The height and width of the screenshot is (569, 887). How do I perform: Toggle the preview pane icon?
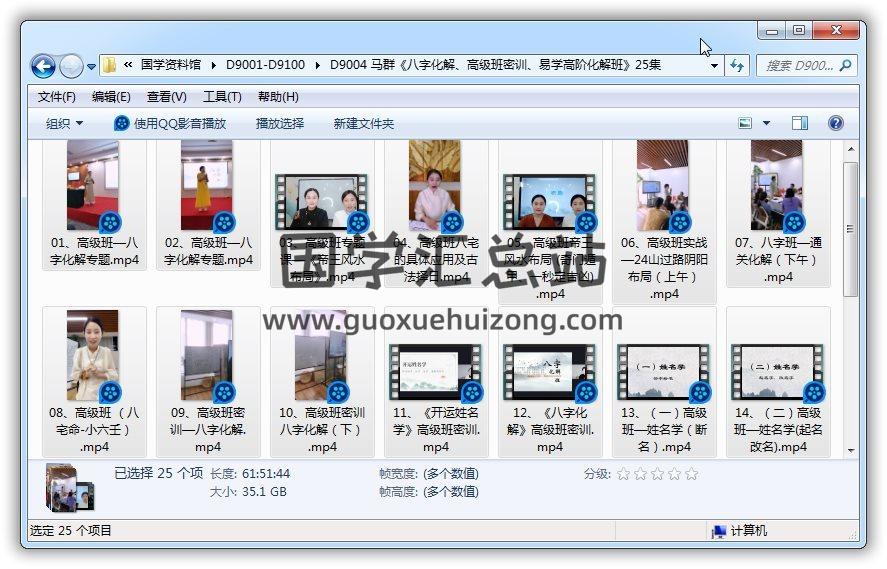tap(800, 123)
